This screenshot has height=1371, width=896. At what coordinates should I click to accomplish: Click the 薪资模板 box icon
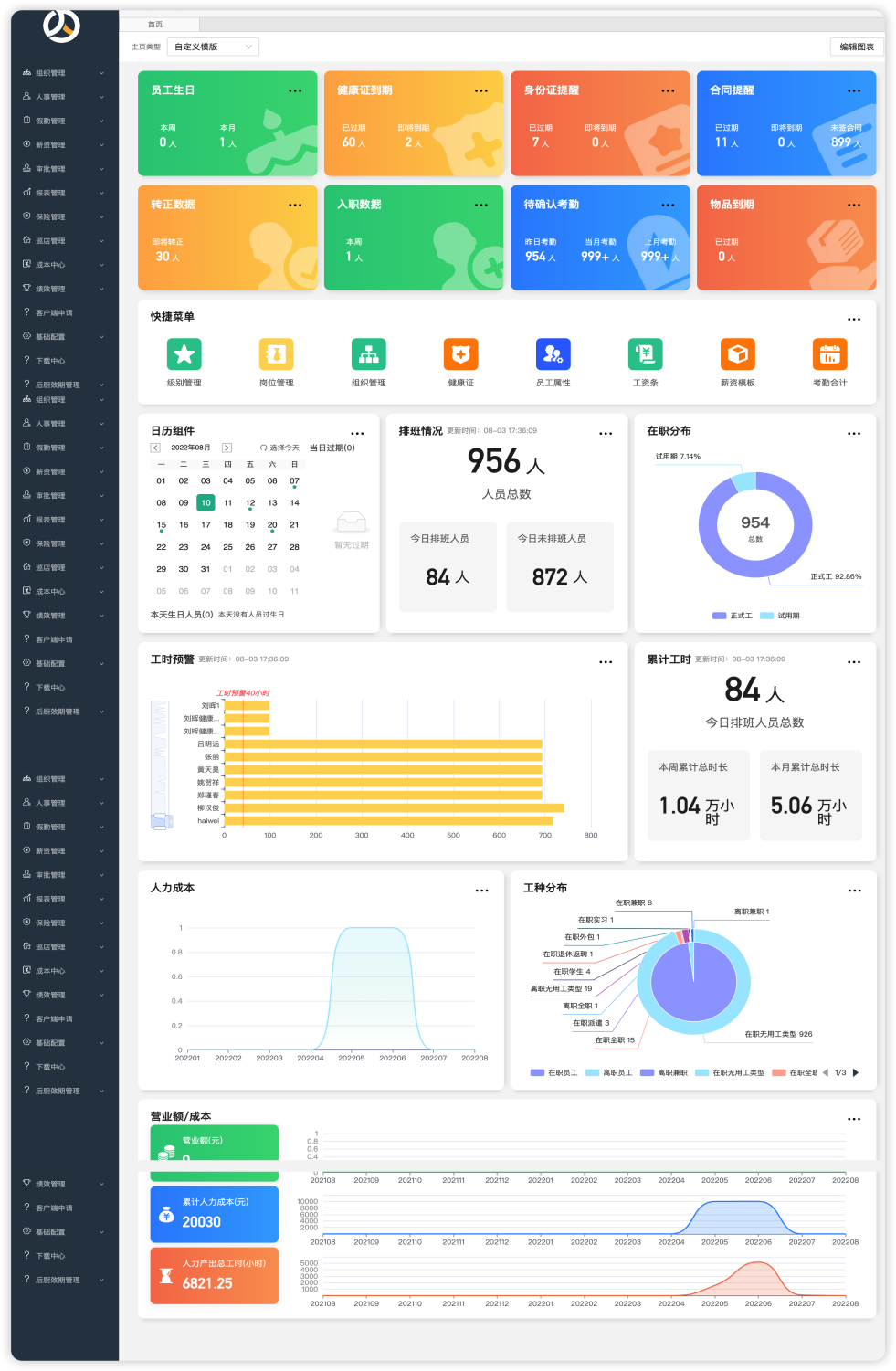click(x=737, y=354)
